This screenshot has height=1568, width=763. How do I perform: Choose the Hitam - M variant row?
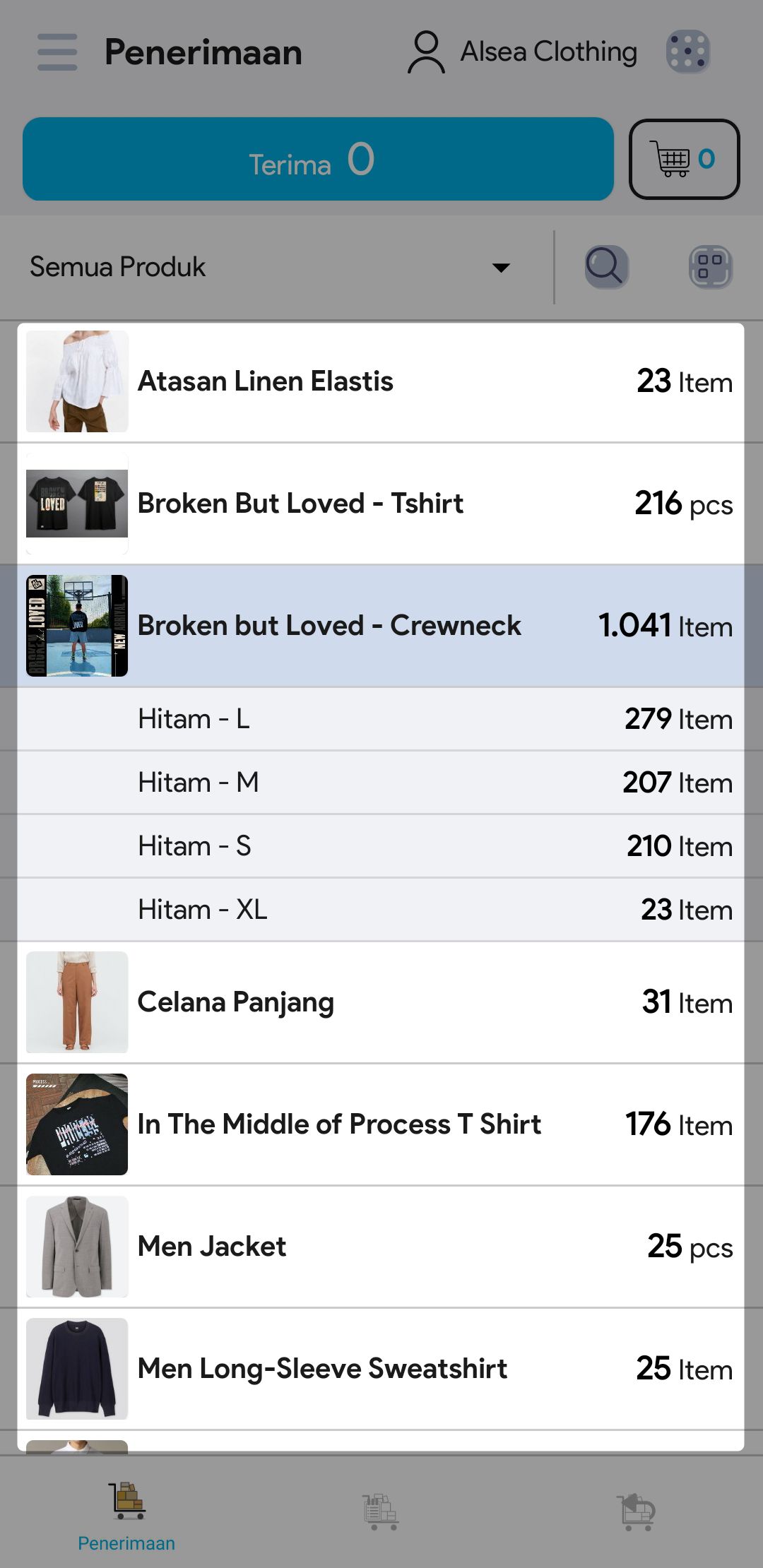click(x=381, y=783)
